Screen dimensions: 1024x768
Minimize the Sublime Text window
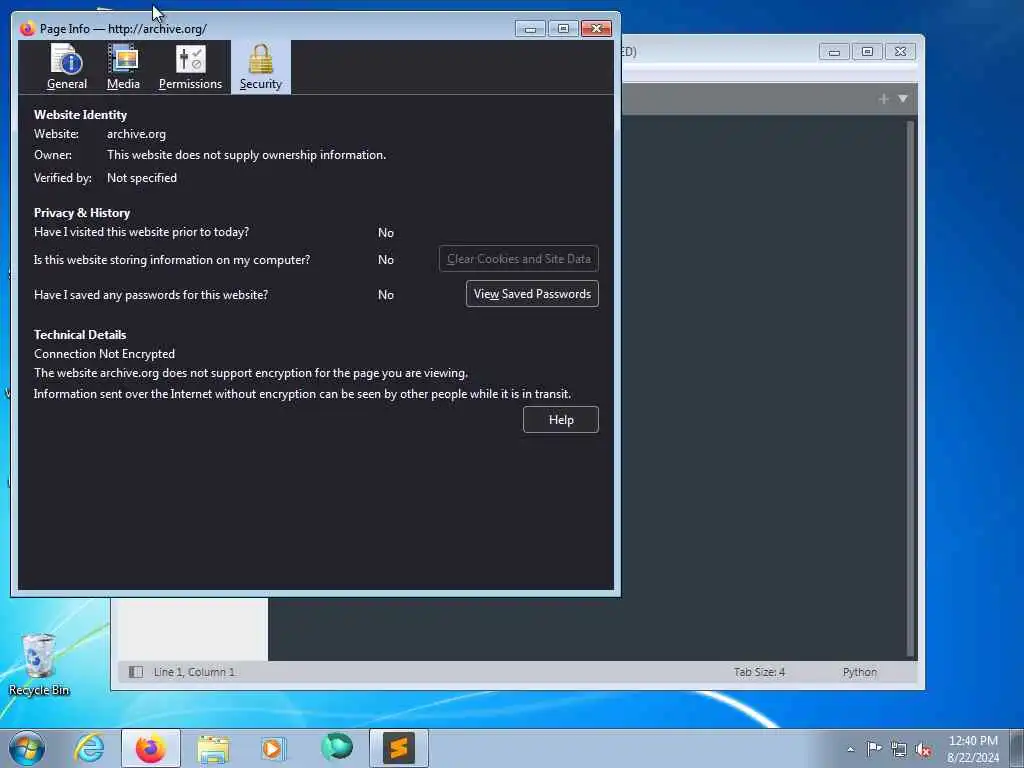click(x=834, y=52)
